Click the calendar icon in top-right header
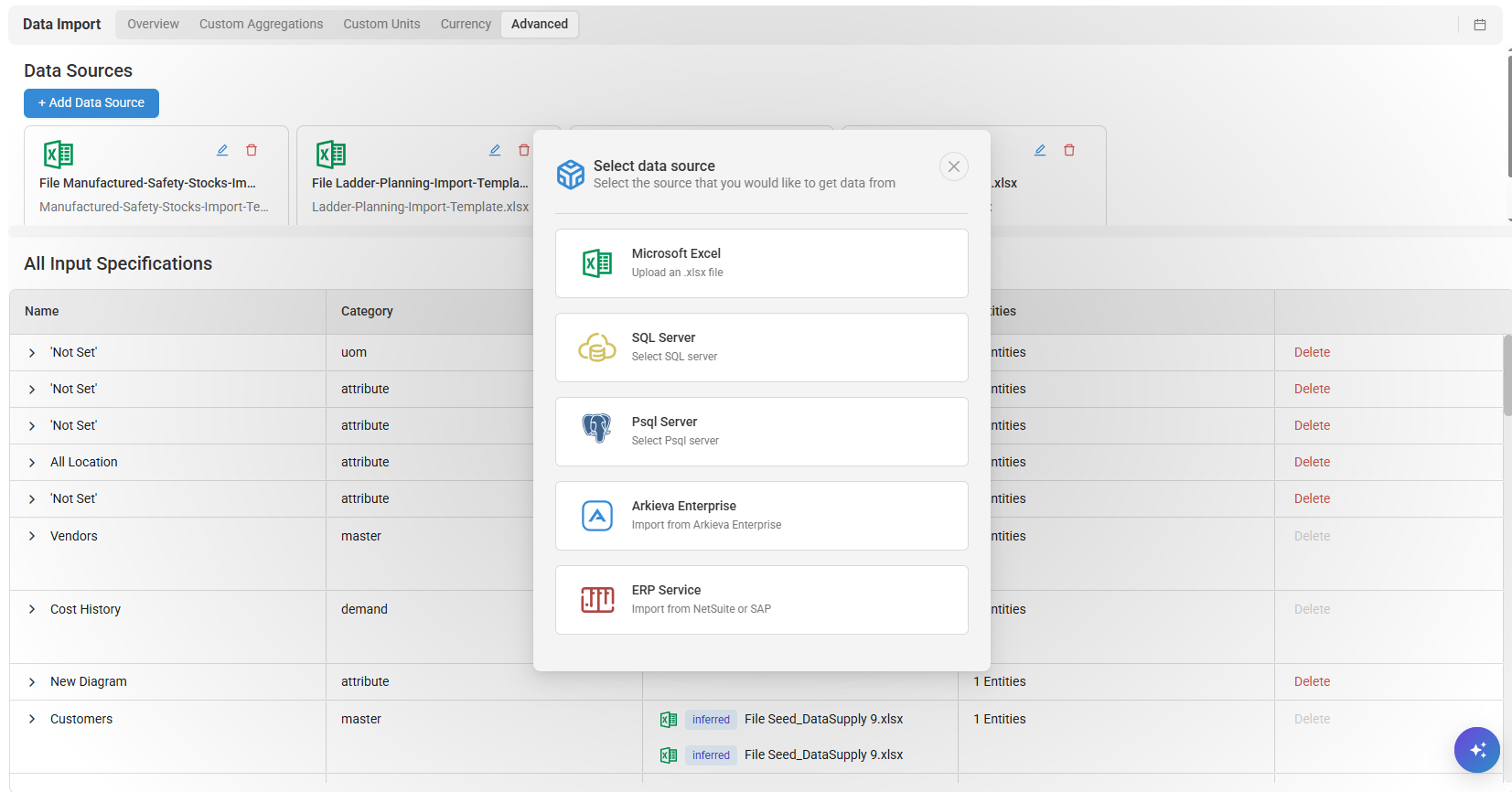Image resolution: width=1512 pixels, height=792 pixels. click(x=1479, y=25)
